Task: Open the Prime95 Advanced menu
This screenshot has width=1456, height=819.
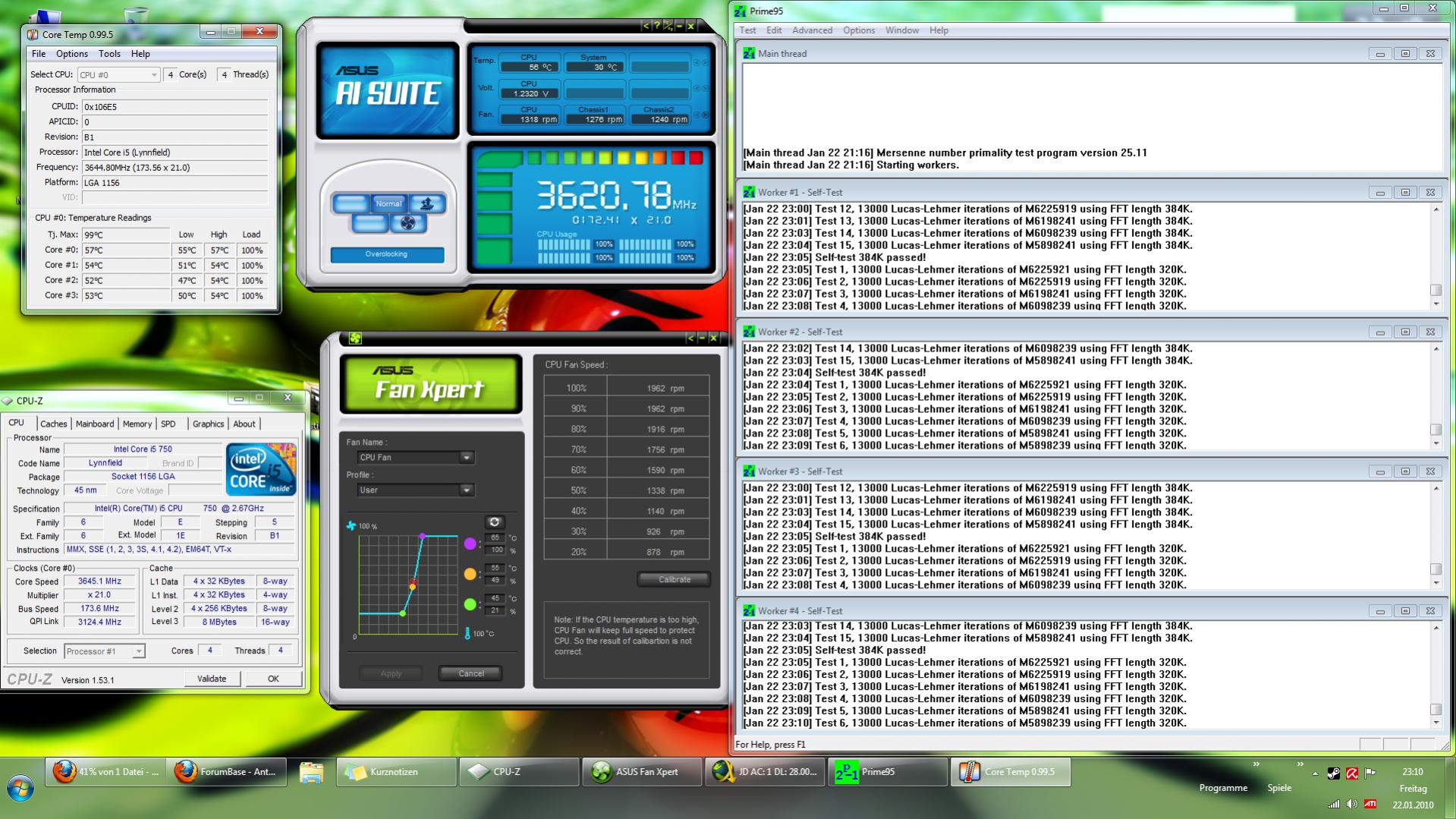Action: point(812,30)
